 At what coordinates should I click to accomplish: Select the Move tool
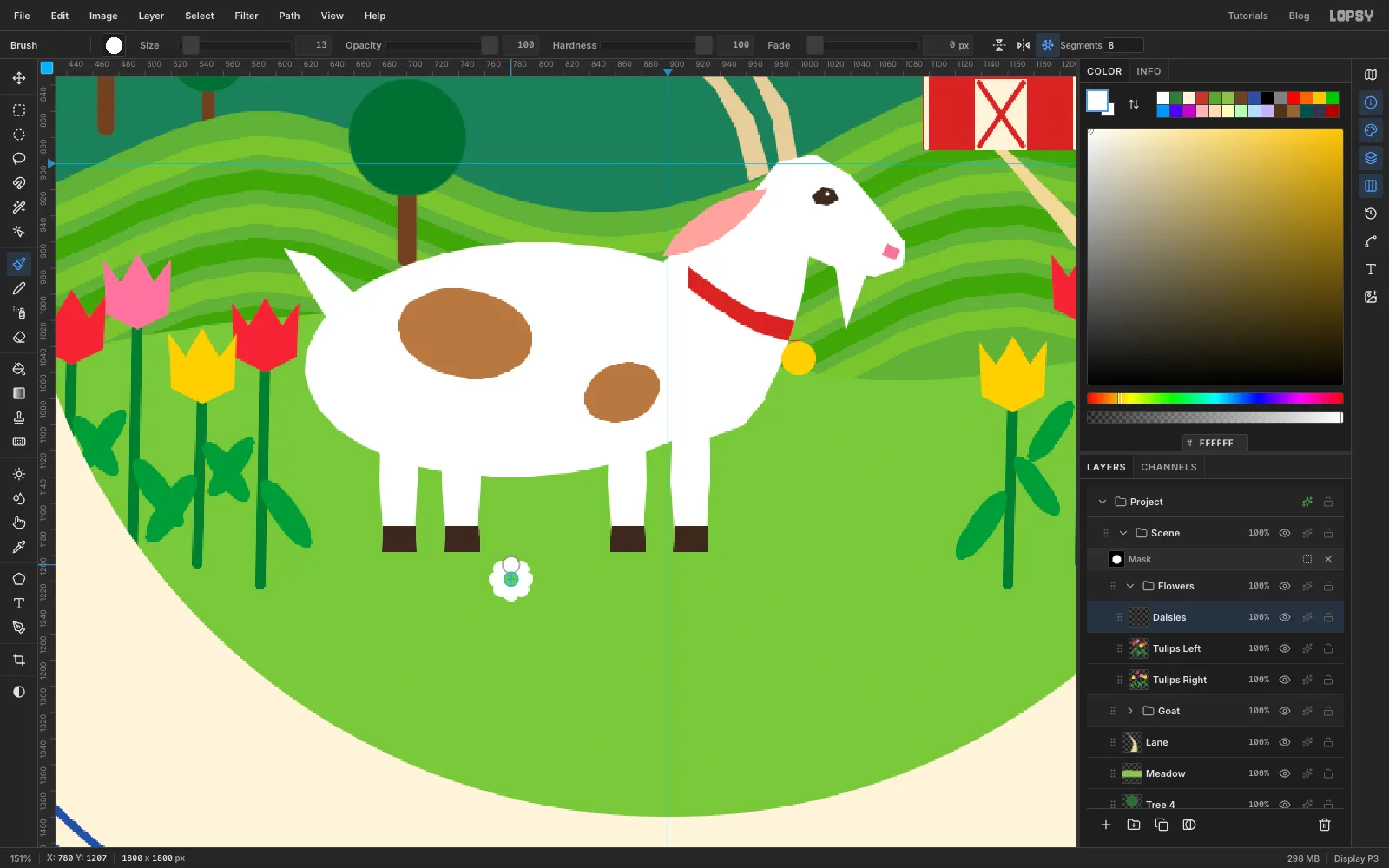point(19,78)
